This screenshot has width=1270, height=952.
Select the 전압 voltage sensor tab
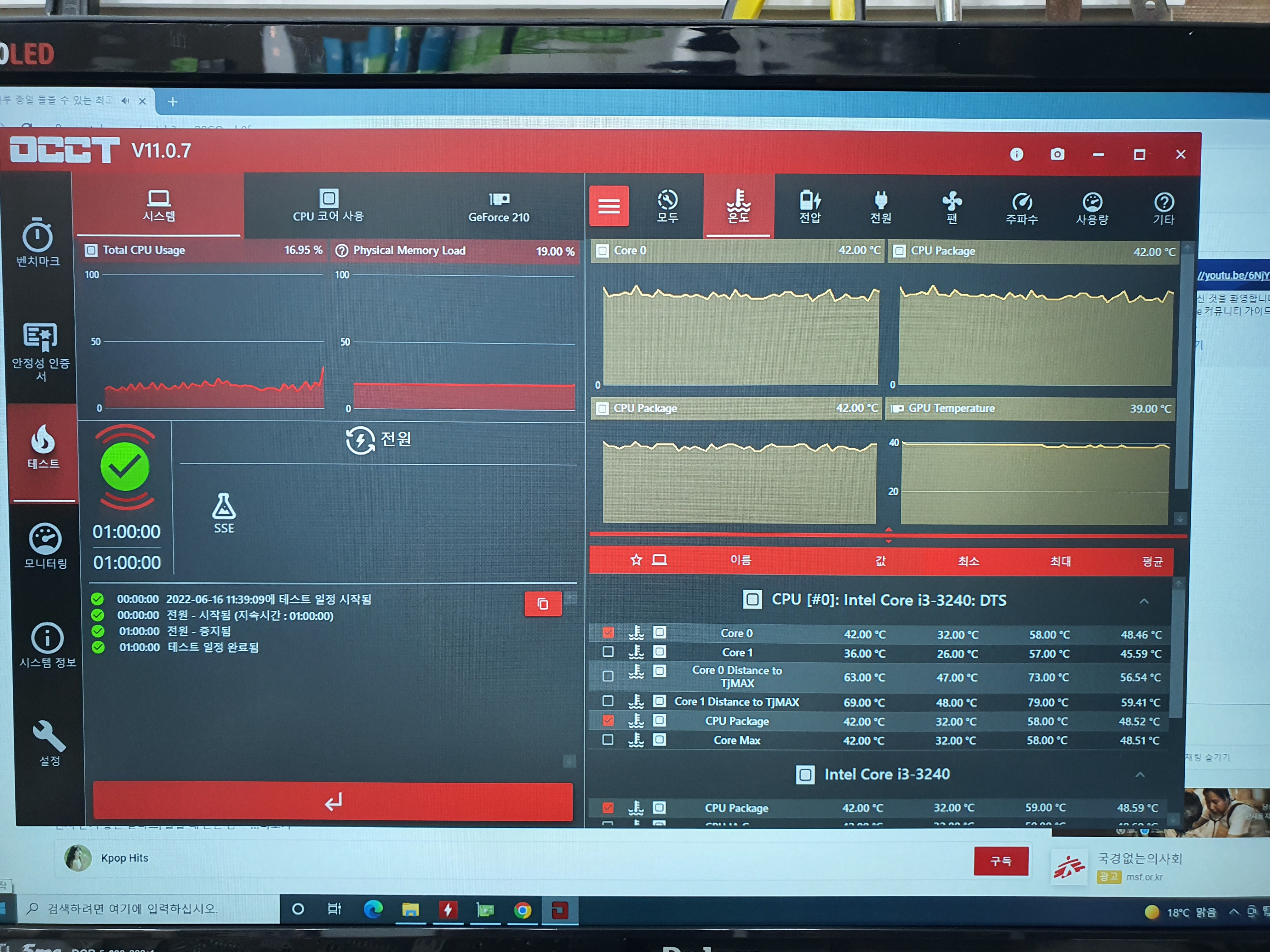point(810,207)
